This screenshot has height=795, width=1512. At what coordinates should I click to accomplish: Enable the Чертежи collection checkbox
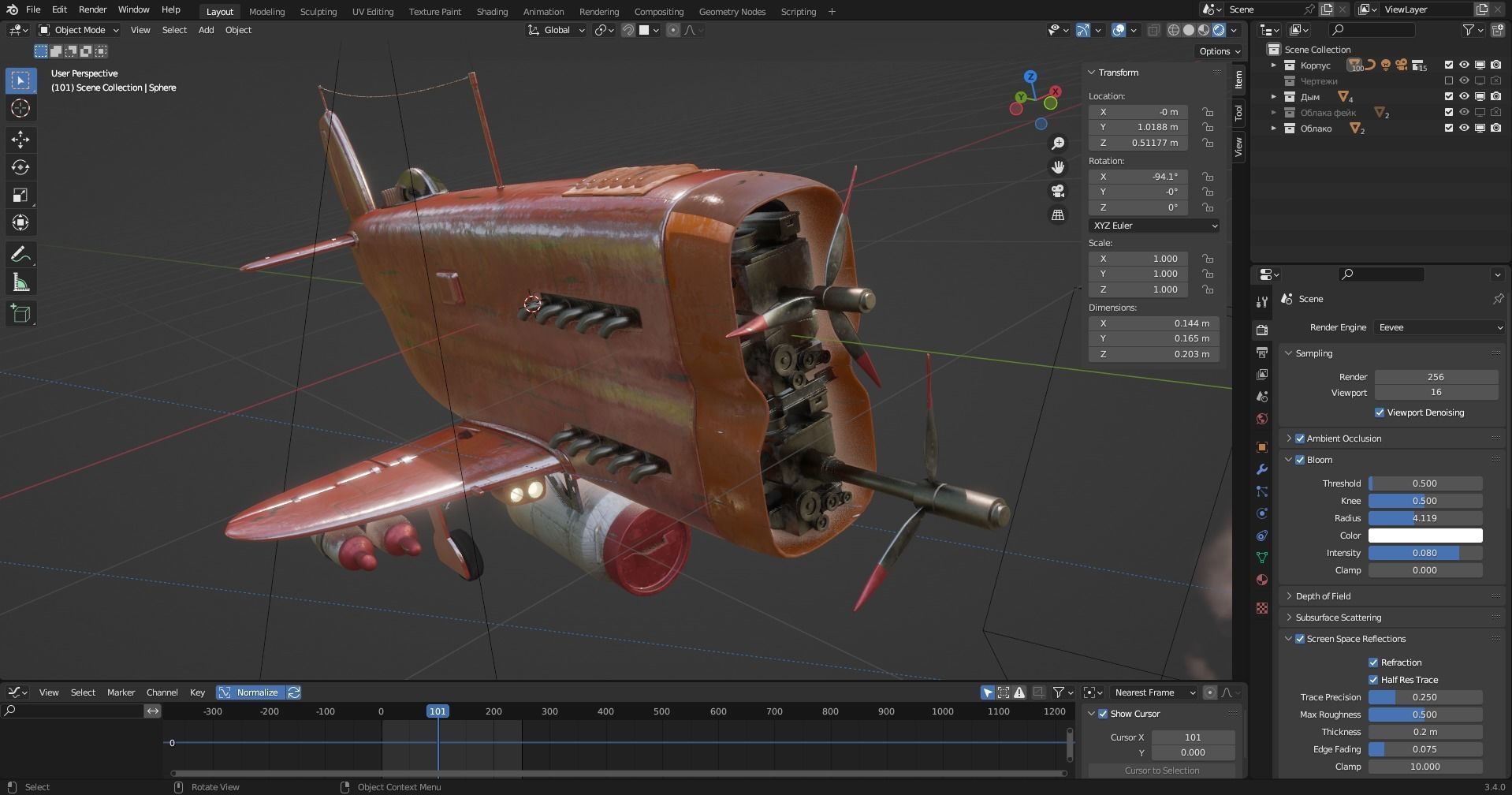(x=1448, y=81)
